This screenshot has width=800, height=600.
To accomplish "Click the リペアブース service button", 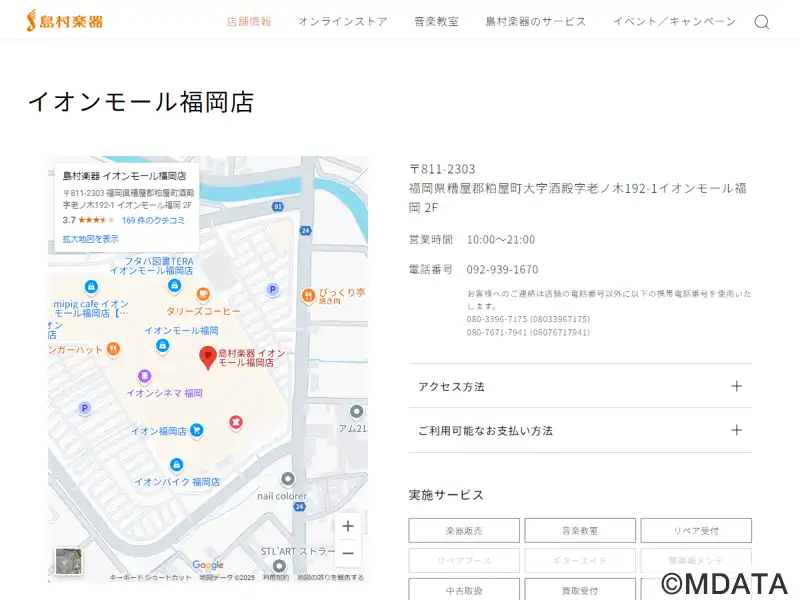I will tap(464, 560).
